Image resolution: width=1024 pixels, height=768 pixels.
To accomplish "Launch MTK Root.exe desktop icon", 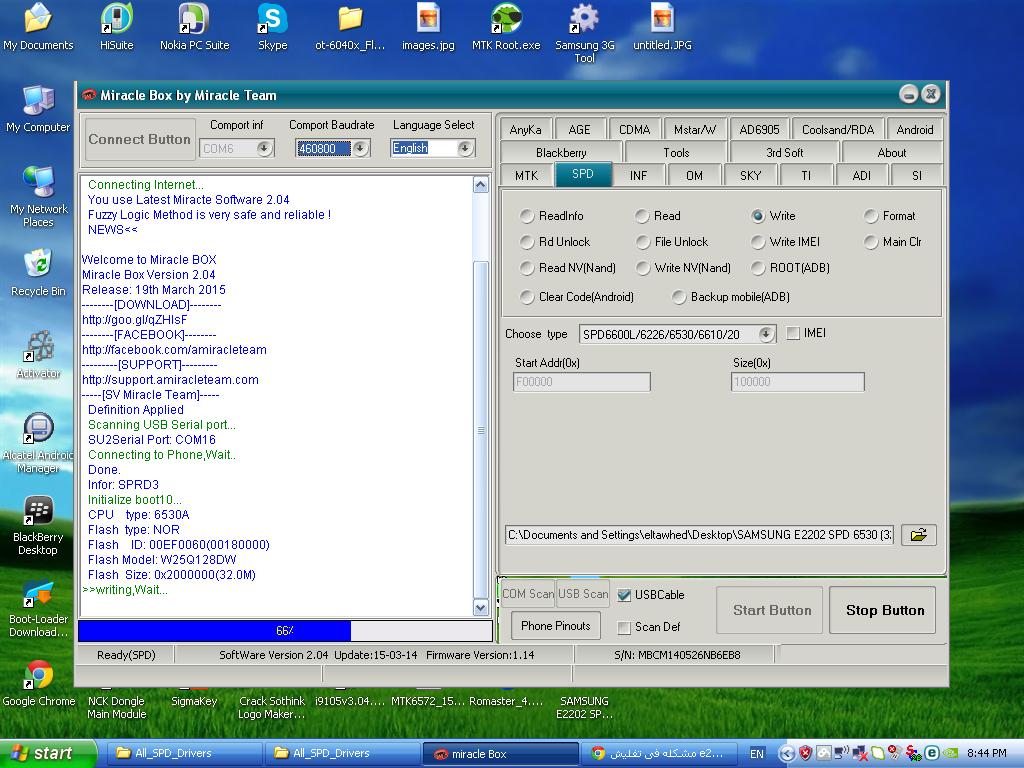I will (x=506, y=26).
